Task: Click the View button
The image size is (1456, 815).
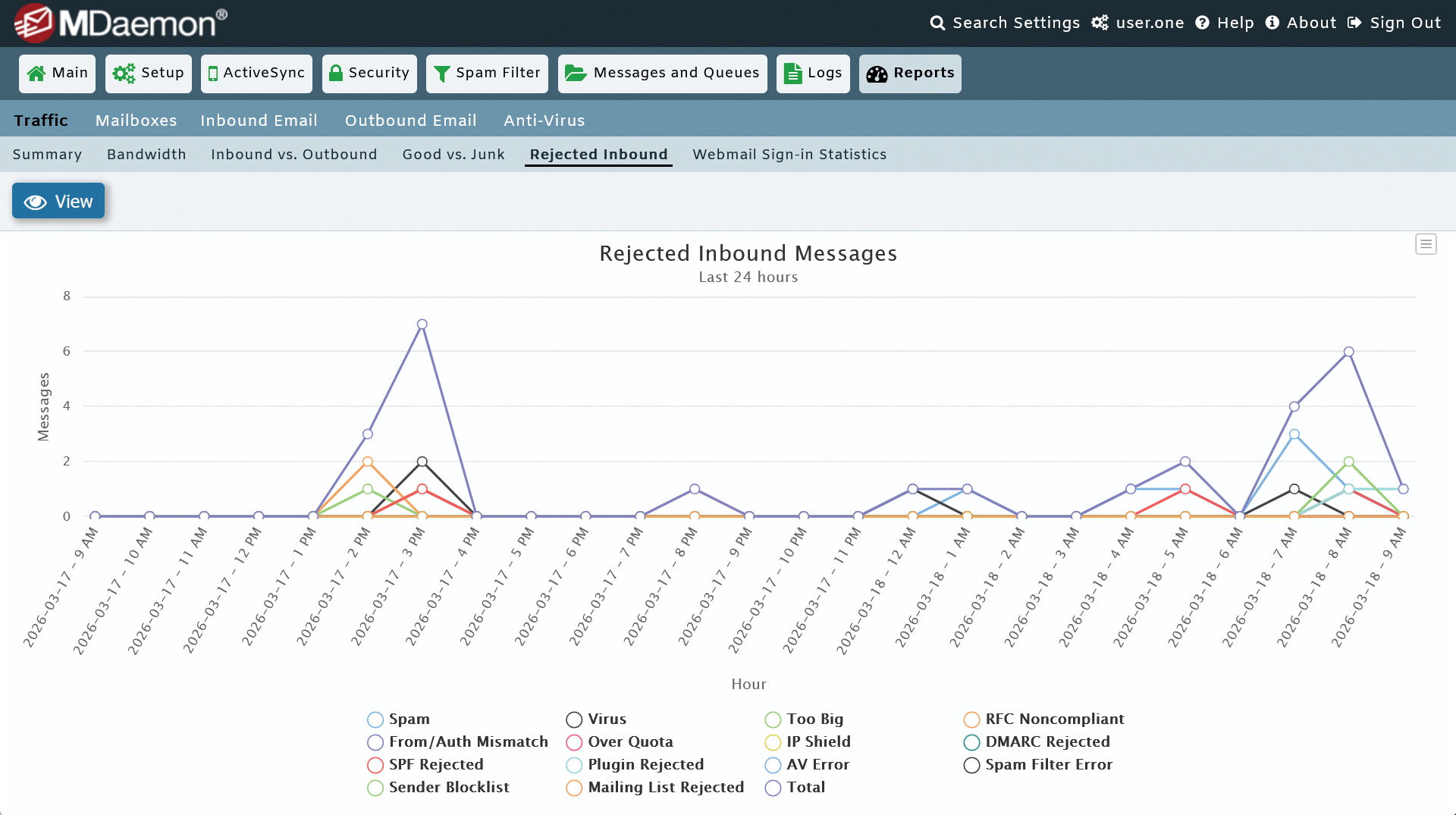Action: 58,201
